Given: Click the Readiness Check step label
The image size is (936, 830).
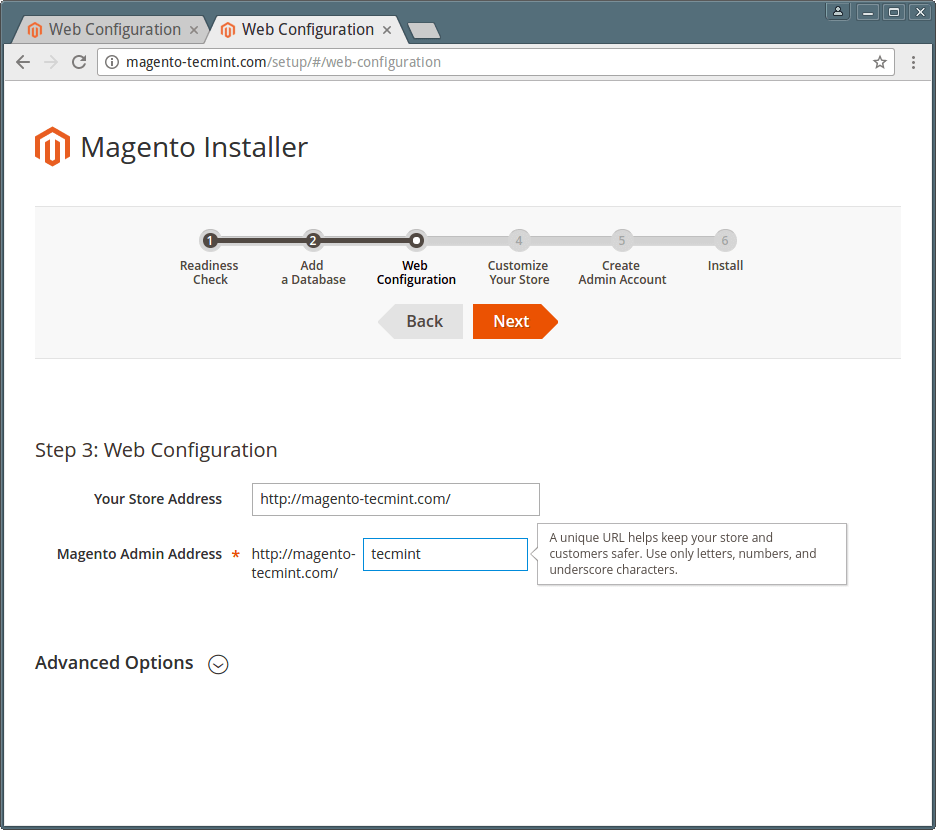Looking at the screenshot, I should [x=209, y=272].
